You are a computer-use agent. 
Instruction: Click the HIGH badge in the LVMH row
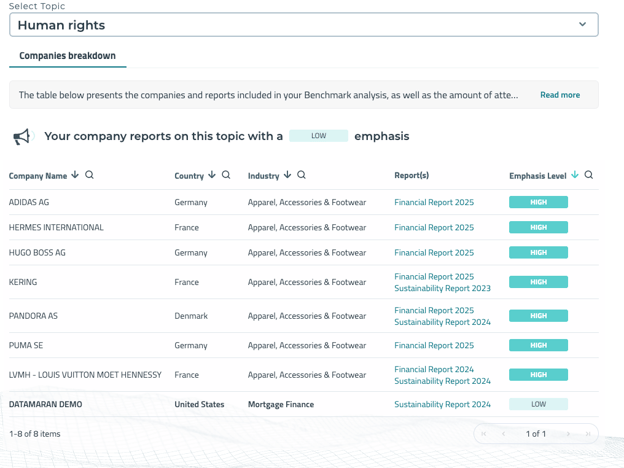coord(538,374)
